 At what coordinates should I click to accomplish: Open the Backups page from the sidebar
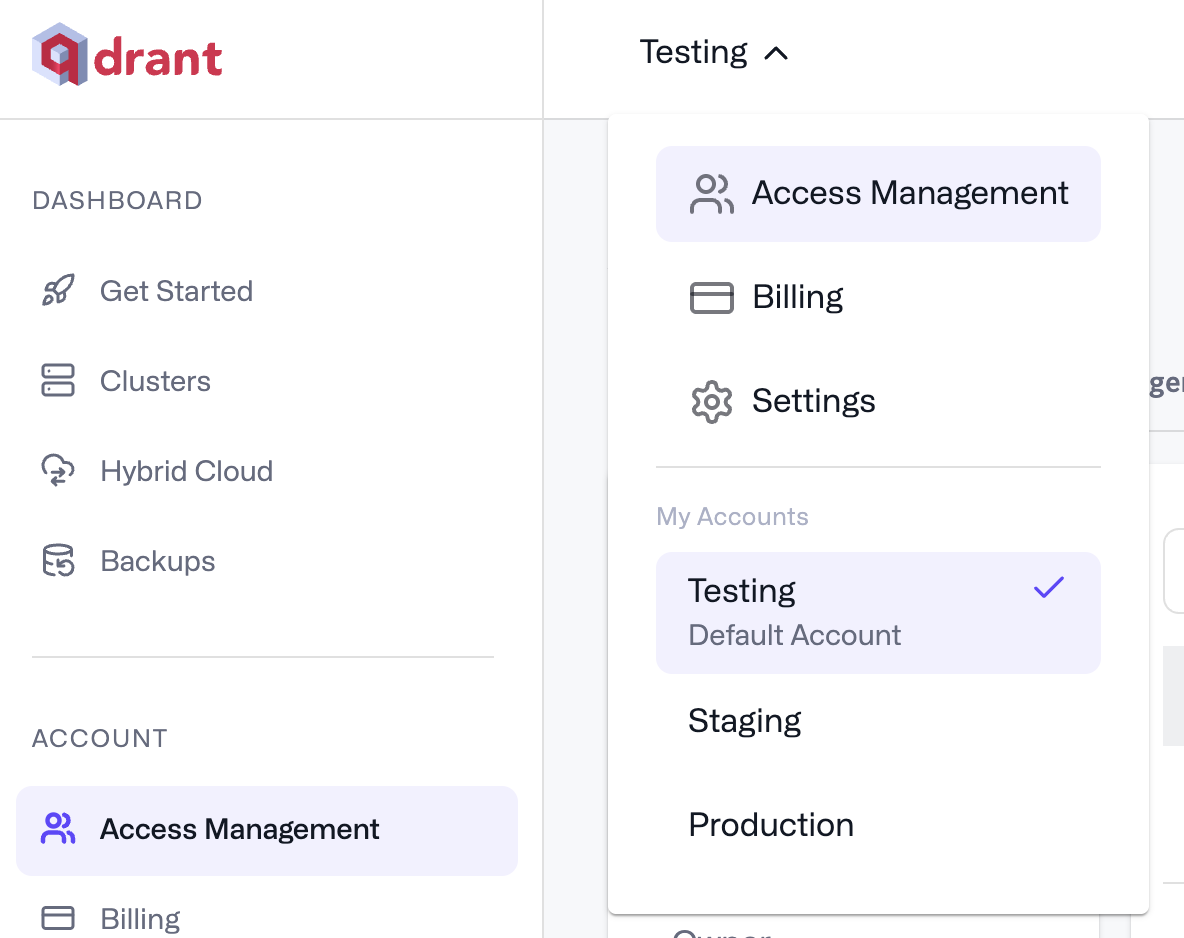(x=158, y=561)
